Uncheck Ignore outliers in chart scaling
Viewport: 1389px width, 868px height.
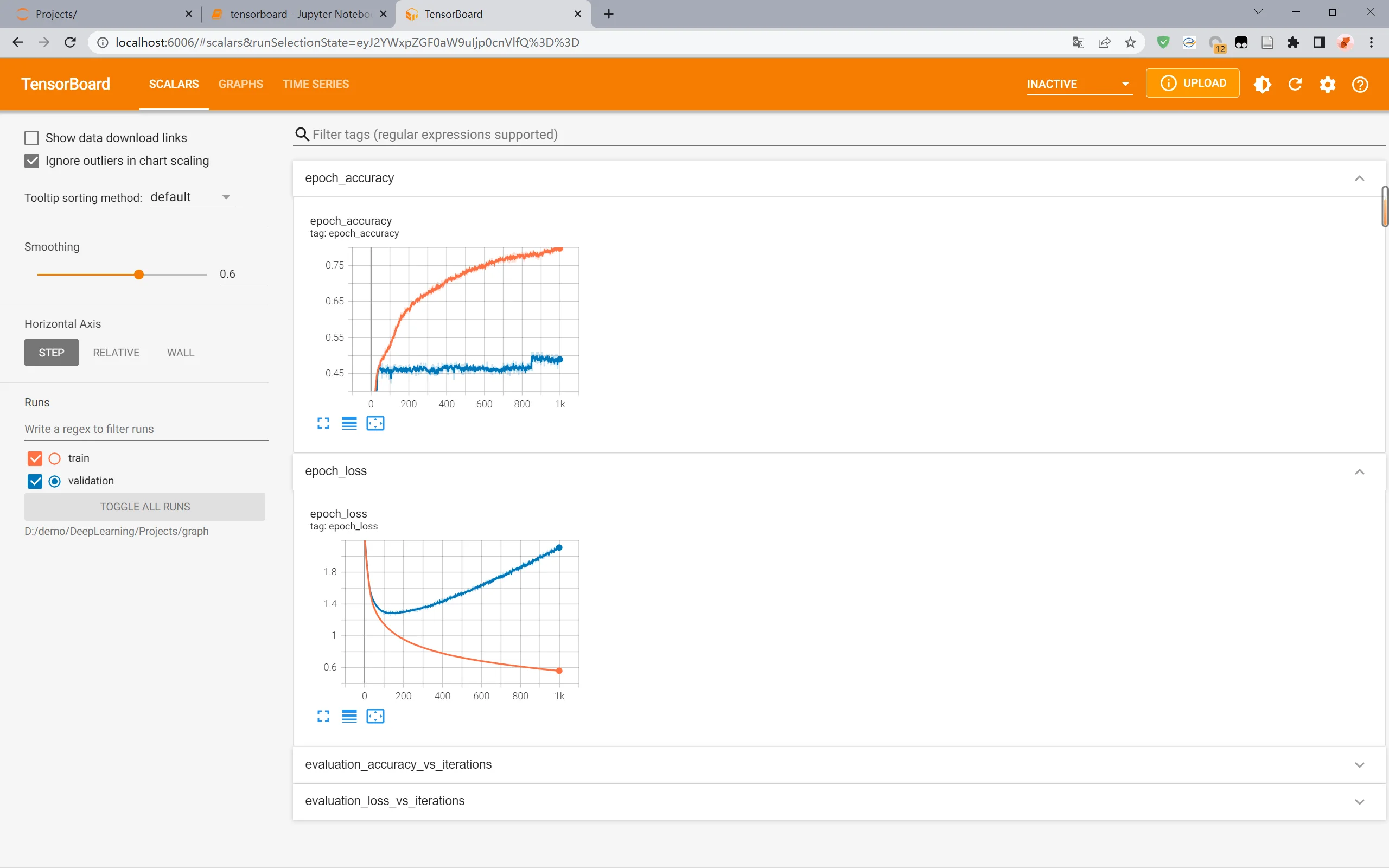point(32,161)
